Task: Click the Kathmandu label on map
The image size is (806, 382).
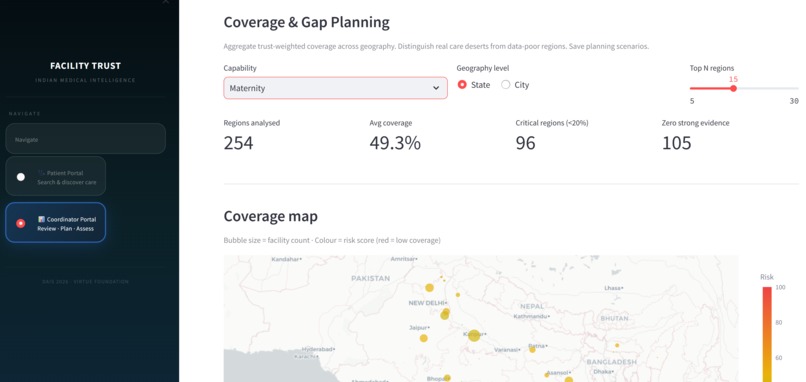Action: click(531, 316)
